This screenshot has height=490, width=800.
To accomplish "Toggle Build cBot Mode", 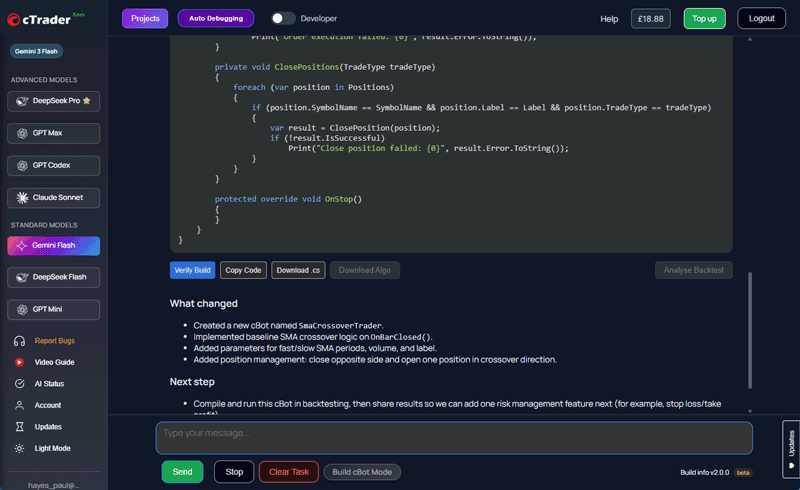I will (362, 472).
